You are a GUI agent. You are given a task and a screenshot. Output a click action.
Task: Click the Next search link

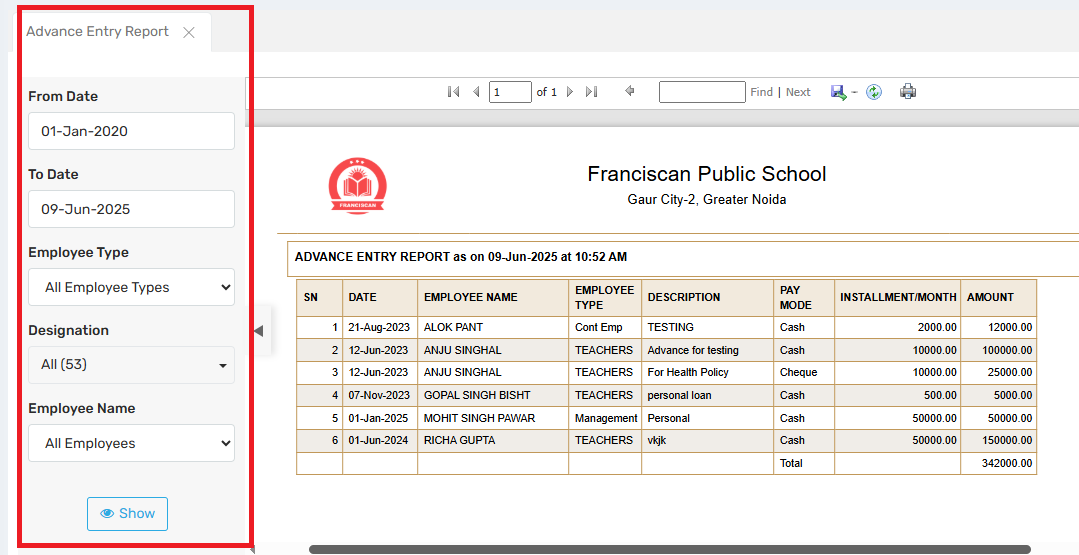click(x=798, y=92)
